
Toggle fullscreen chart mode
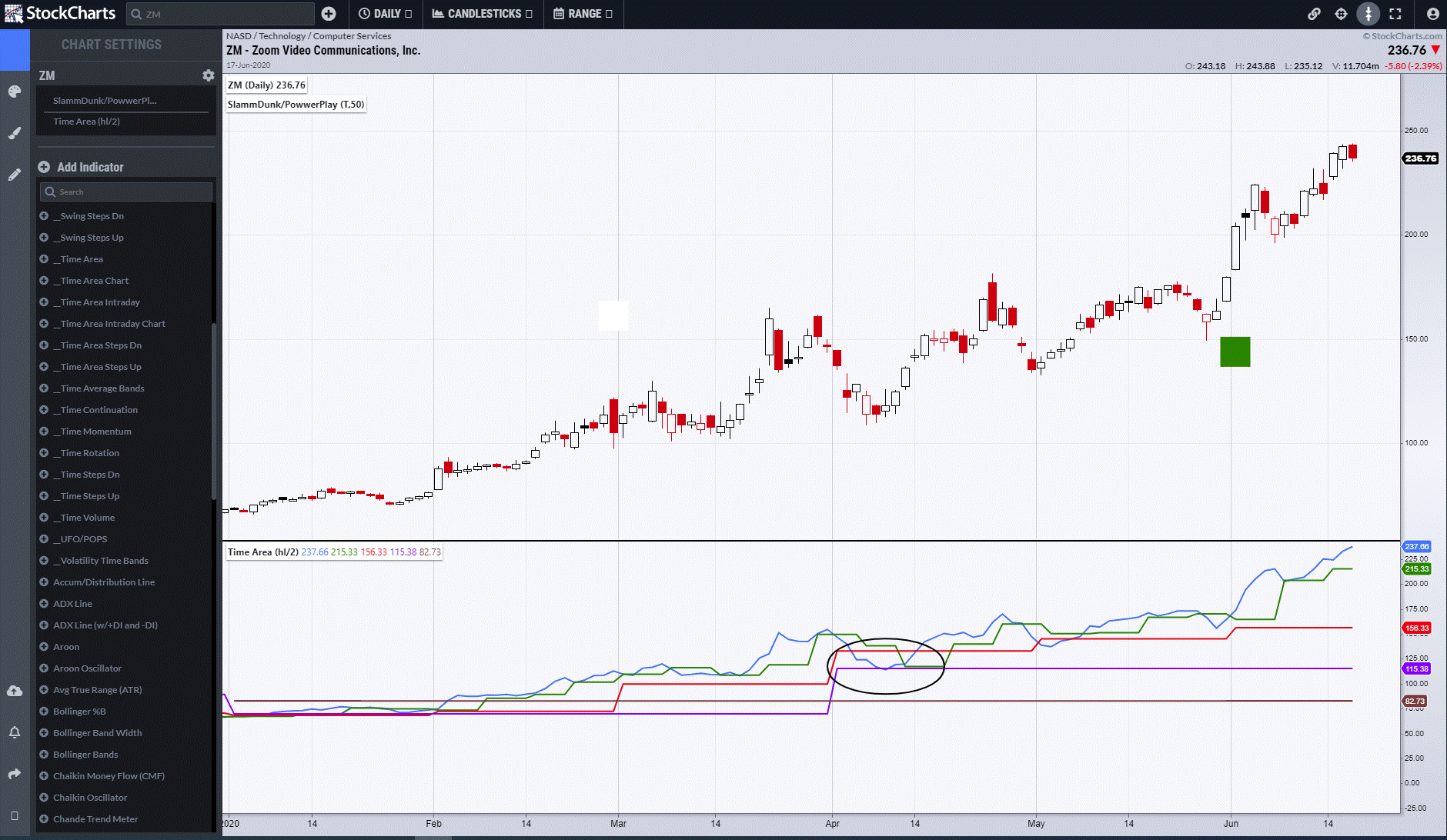[1395, 14]
